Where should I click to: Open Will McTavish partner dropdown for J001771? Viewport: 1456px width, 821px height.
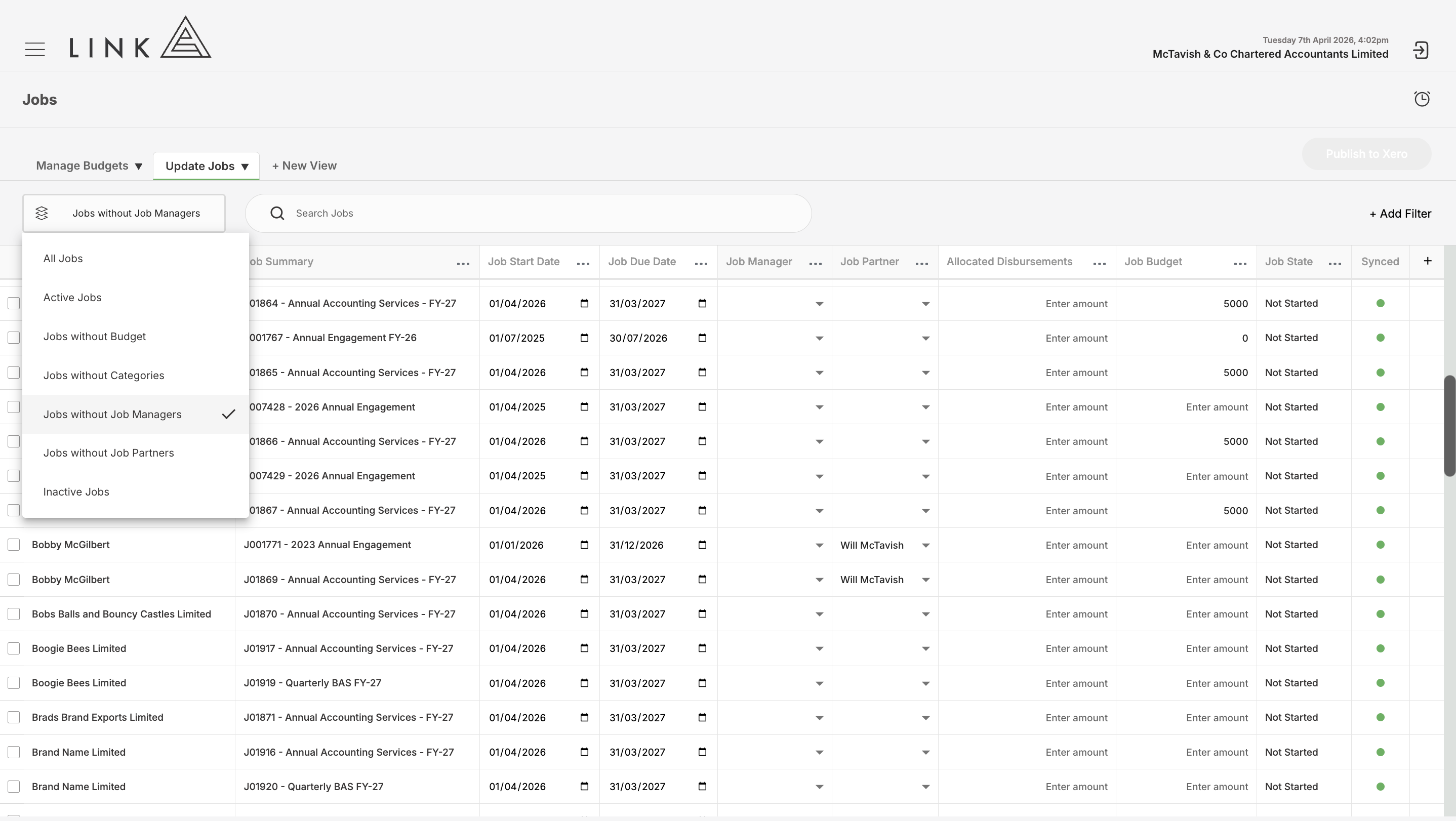pos(925,545)
